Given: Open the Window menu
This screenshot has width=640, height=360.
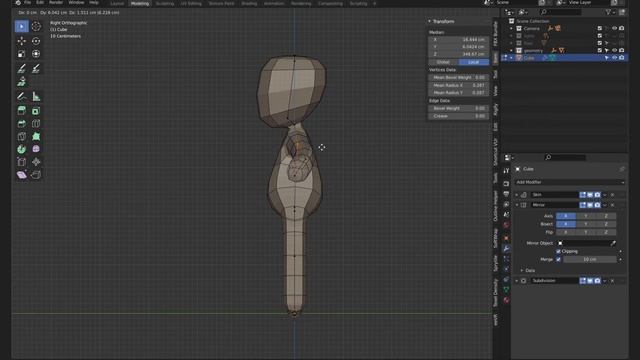Looking at the screenshot, I should (76, 2).
